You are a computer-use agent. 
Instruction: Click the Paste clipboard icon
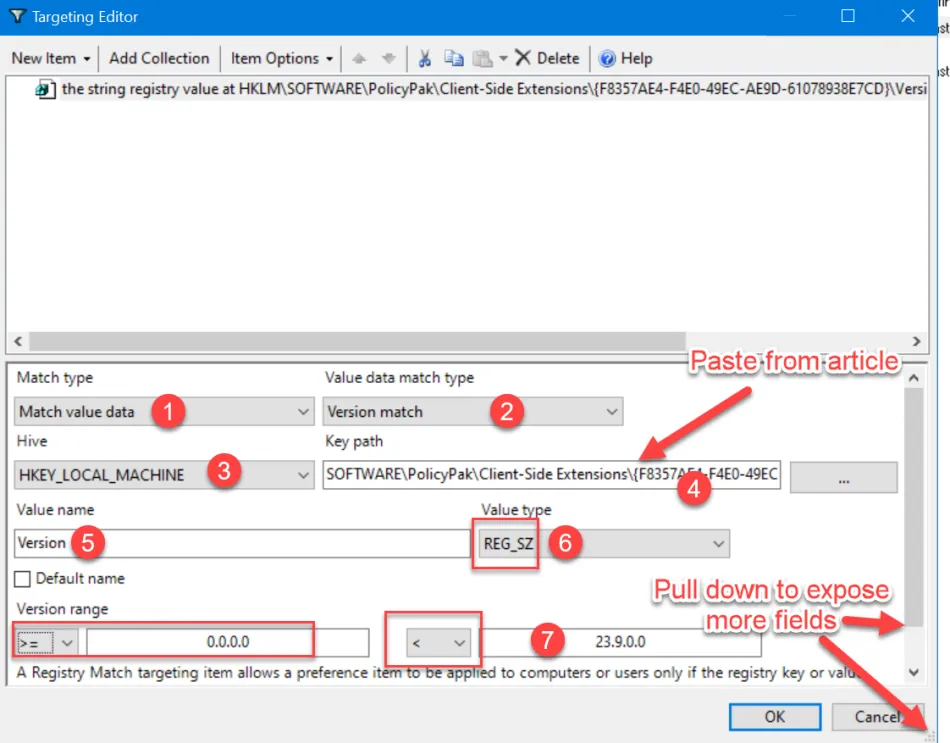coord(482,58)
